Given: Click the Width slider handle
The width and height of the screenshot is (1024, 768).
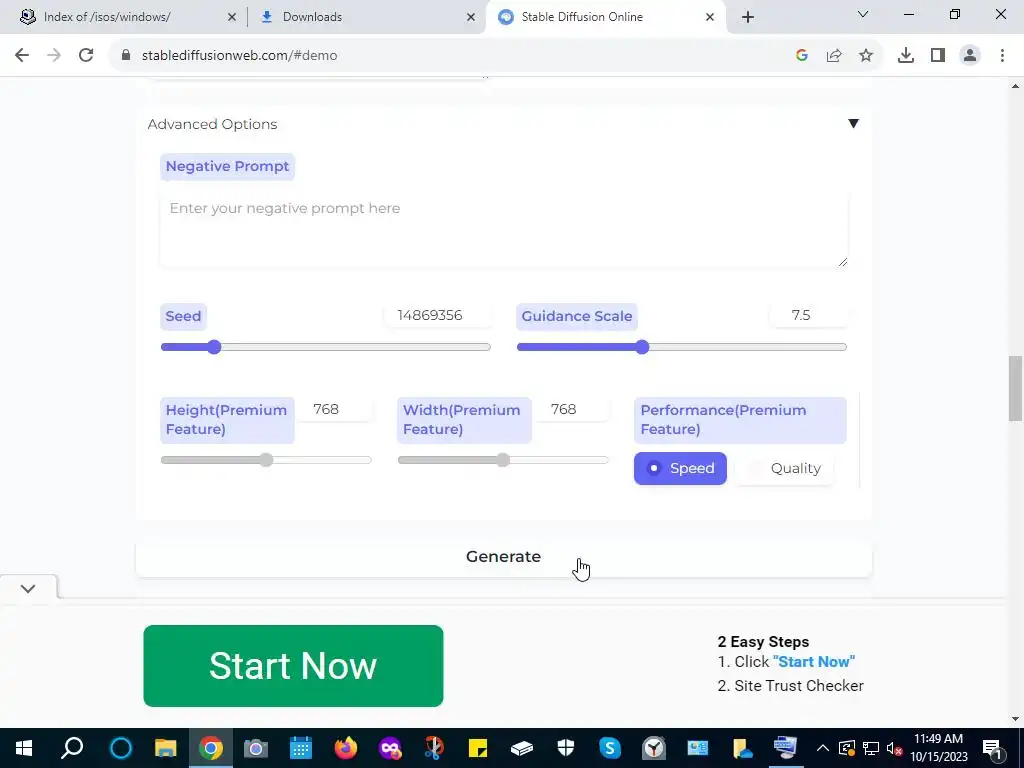Looking at the screenshot, I should coord(503,460).
